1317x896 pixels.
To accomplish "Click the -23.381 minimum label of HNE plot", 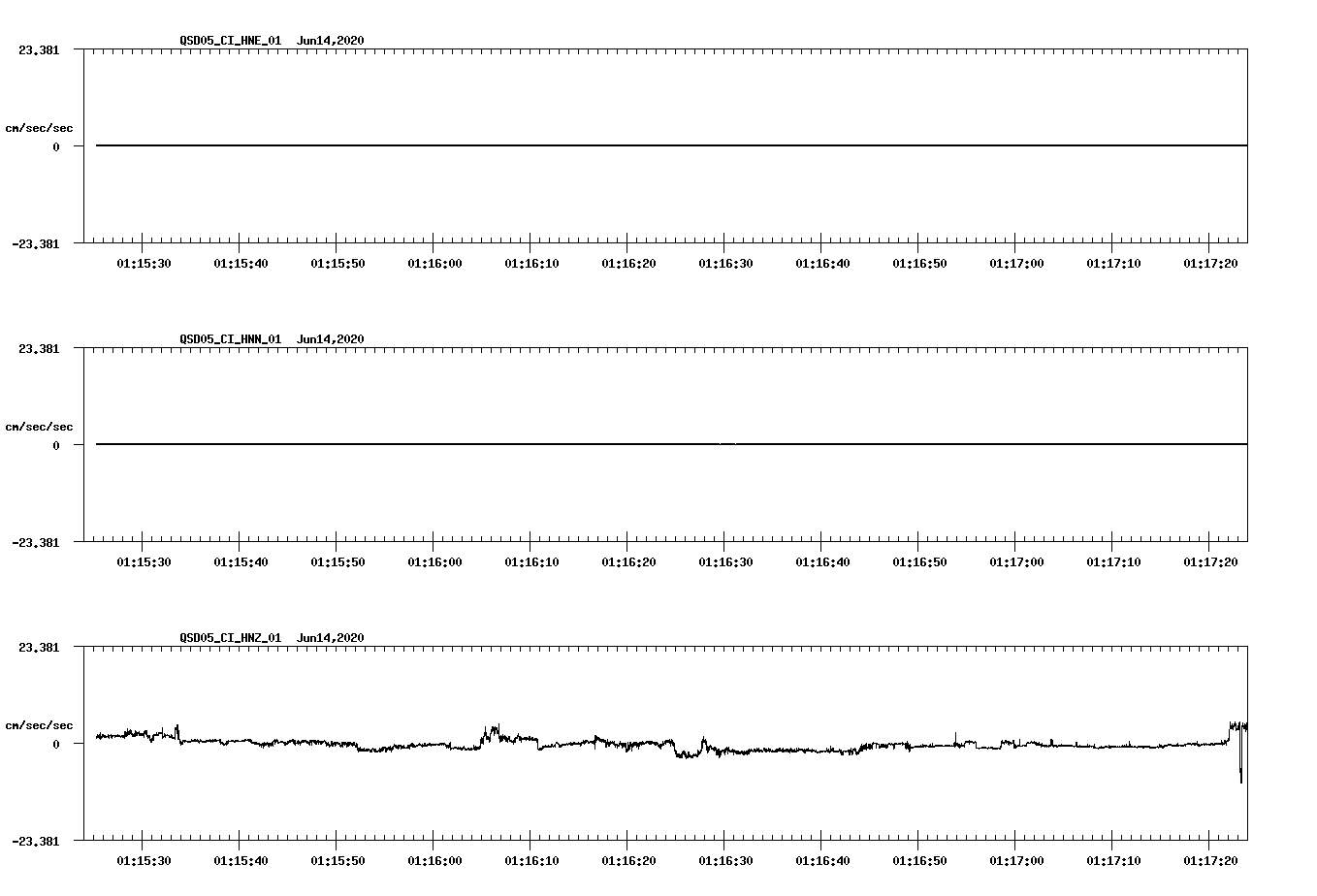I will pyautogui.click(x=35, y=244).
